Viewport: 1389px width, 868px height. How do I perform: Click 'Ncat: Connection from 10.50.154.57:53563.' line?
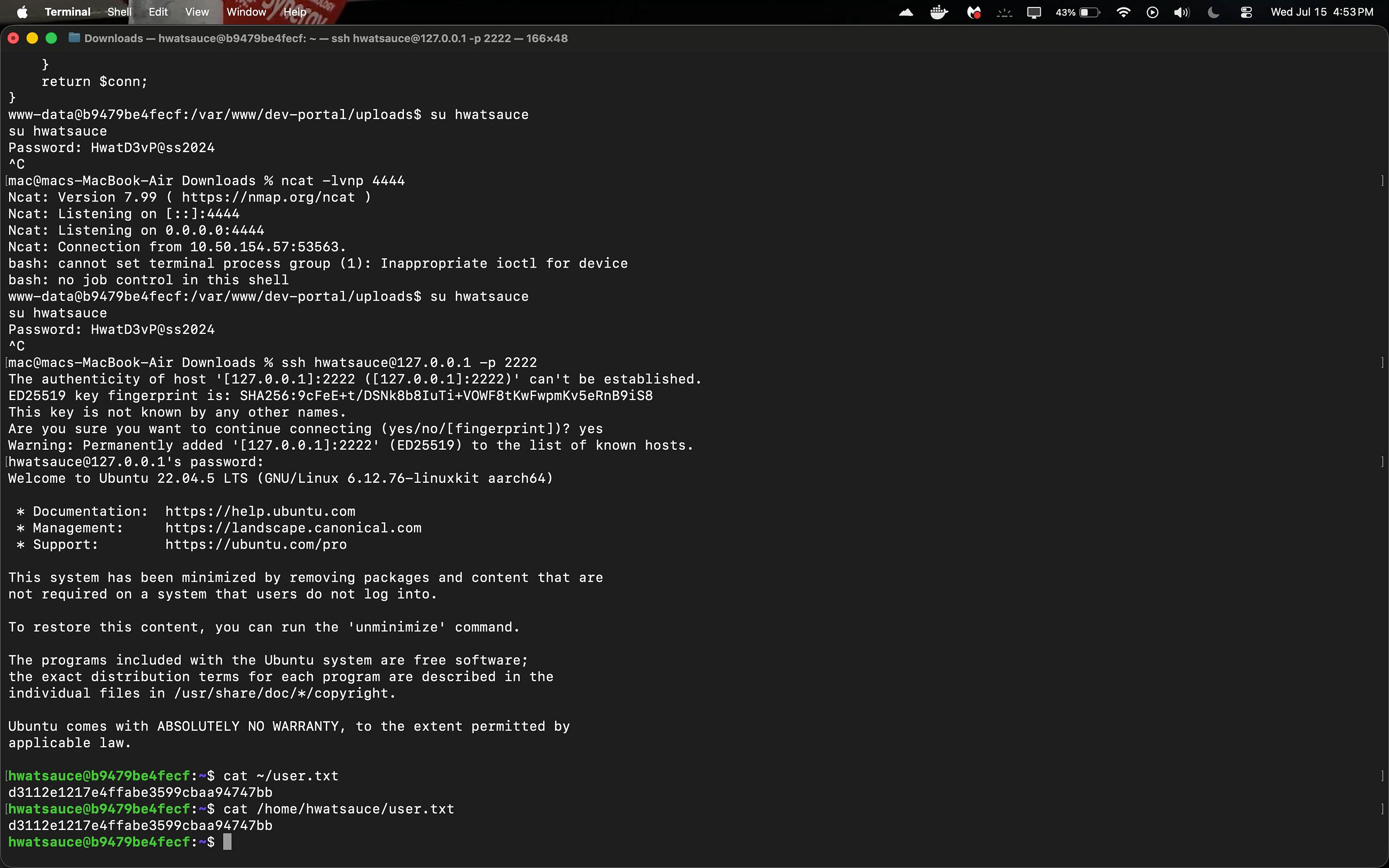pos(177,247)
